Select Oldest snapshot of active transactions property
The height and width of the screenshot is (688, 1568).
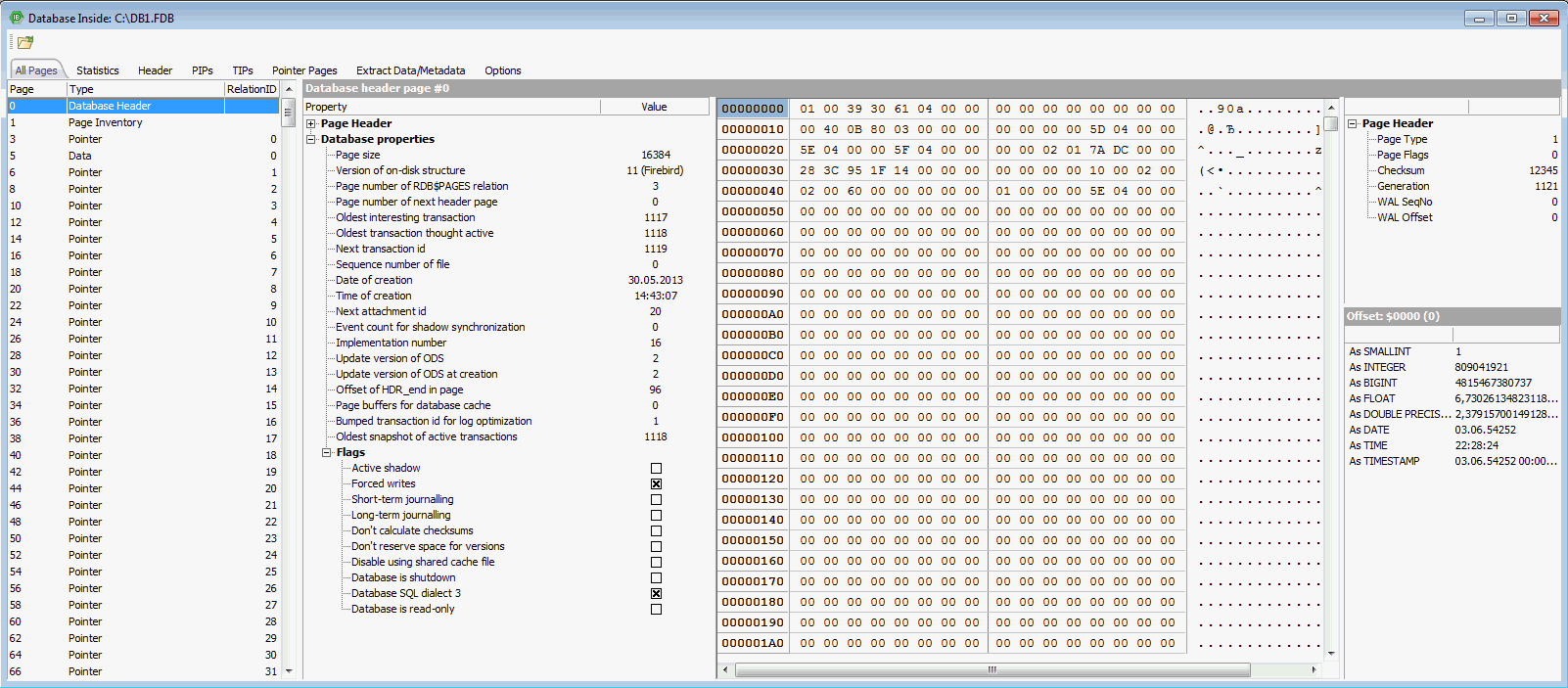click(426, 436)
